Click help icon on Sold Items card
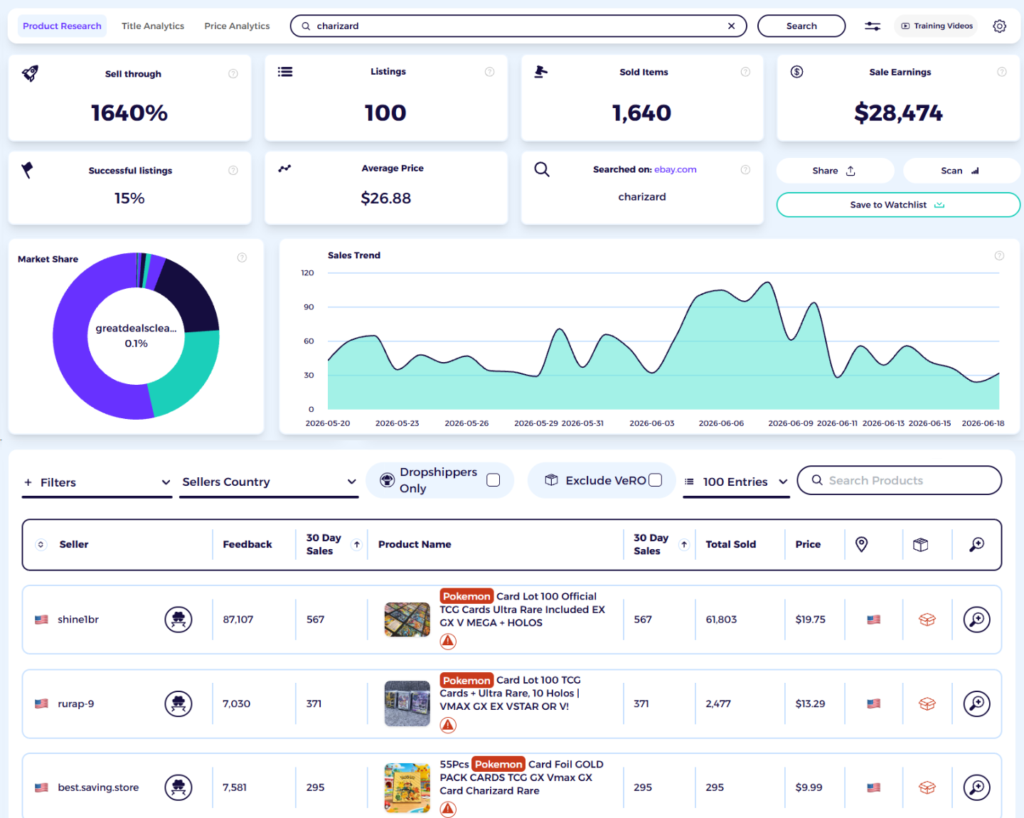 (745, 72)
